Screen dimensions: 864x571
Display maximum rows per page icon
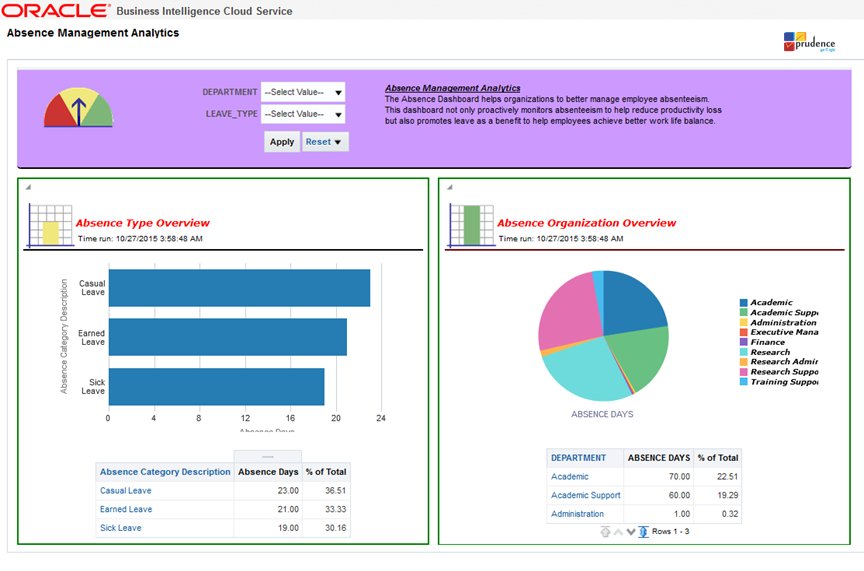(x=643, y=532)
